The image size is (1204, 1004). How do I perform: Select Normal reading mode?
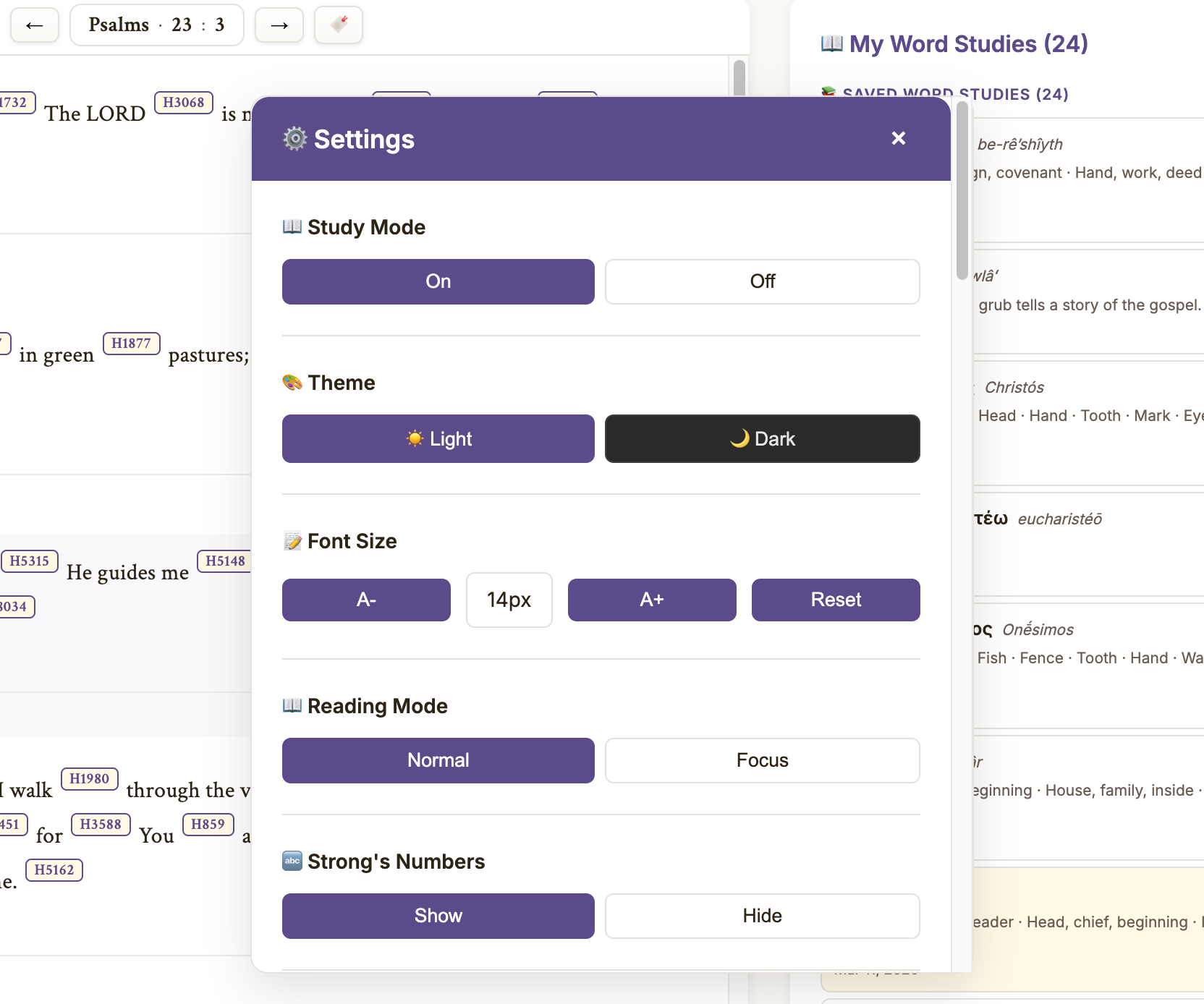[x=438, y=760]
